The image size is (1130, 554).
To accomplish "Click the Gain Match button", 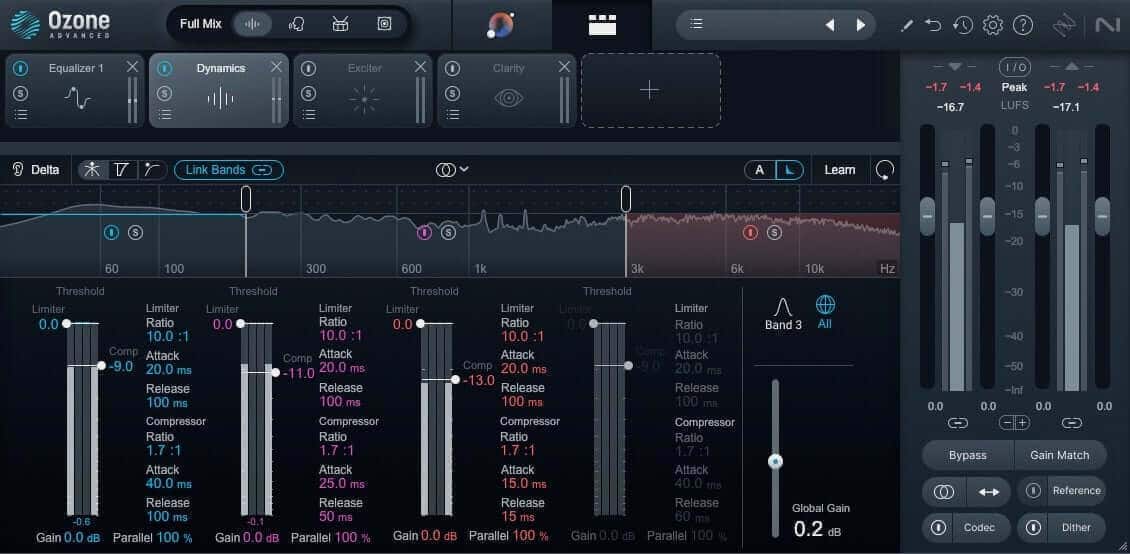I will click(1060, 455).
